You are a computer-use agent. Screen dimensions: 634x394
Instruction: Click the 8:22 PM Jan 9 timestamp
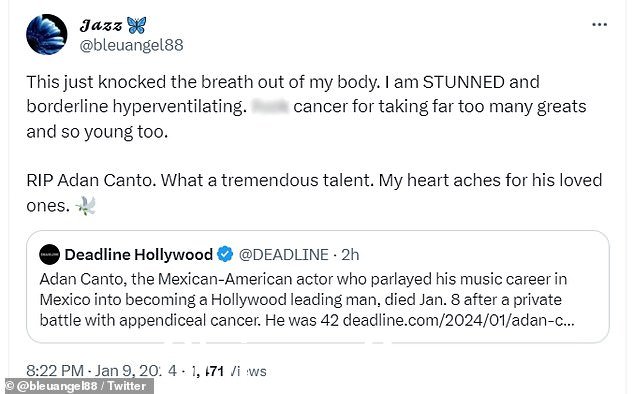[101, 371]
